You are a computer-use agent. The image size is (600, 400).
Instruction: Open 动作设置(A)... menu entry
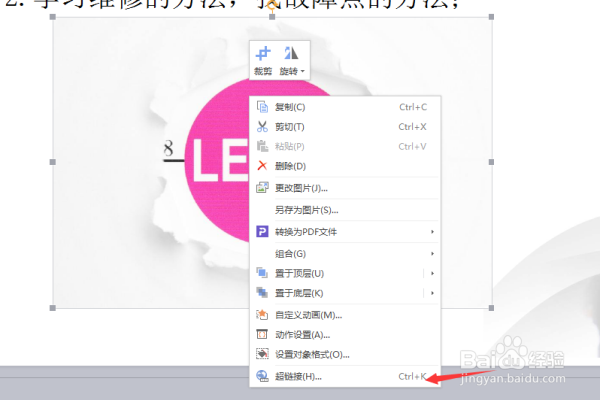pos(345,335)
